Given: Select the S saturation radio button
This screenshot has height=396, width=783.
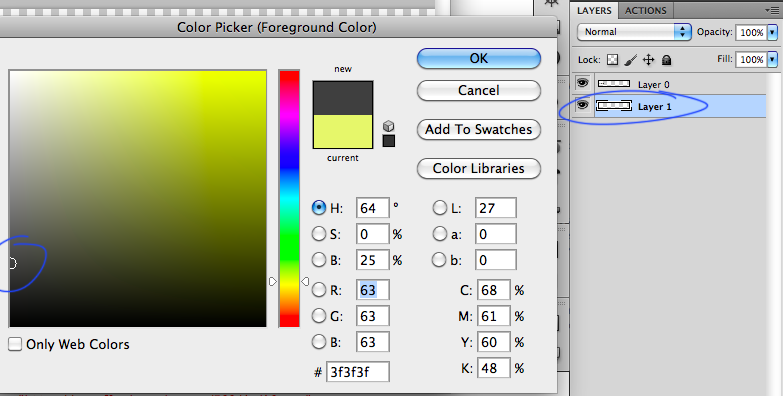Looking at the screenshot, I should point(319,234).
